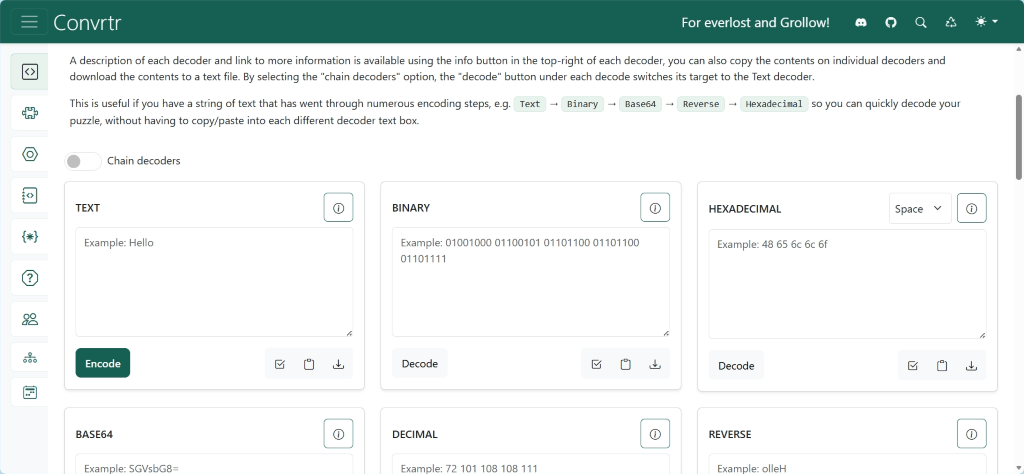Click the 'Binary' code tag in description
The image size is (1024, 474).
[x=582, y=104]
